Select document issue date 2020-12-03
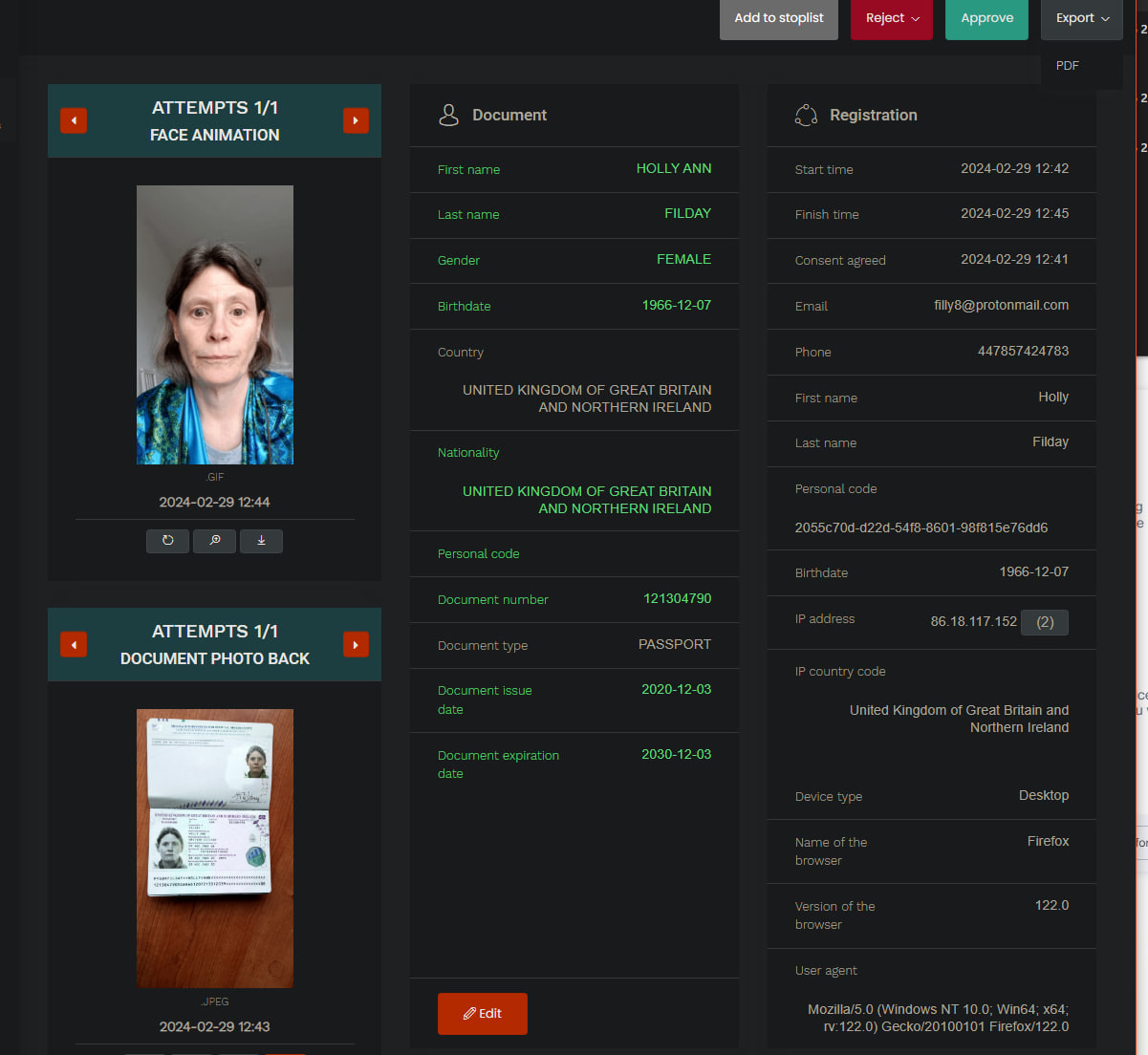Image resolution: width=1148 pixels, height=1055 pixels. tap(677, 689)
